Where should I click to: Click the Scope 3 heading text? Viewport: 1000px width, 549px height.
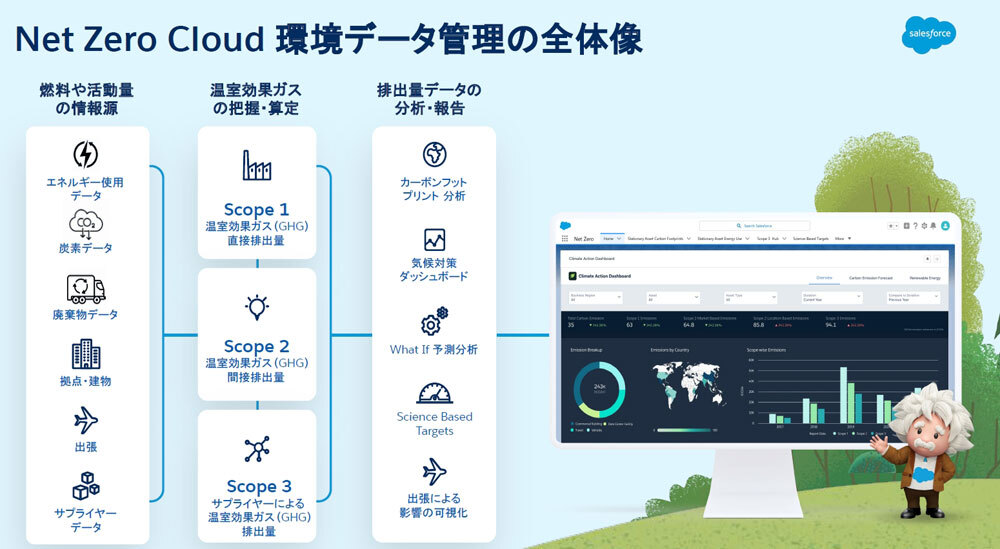(259, 487)
